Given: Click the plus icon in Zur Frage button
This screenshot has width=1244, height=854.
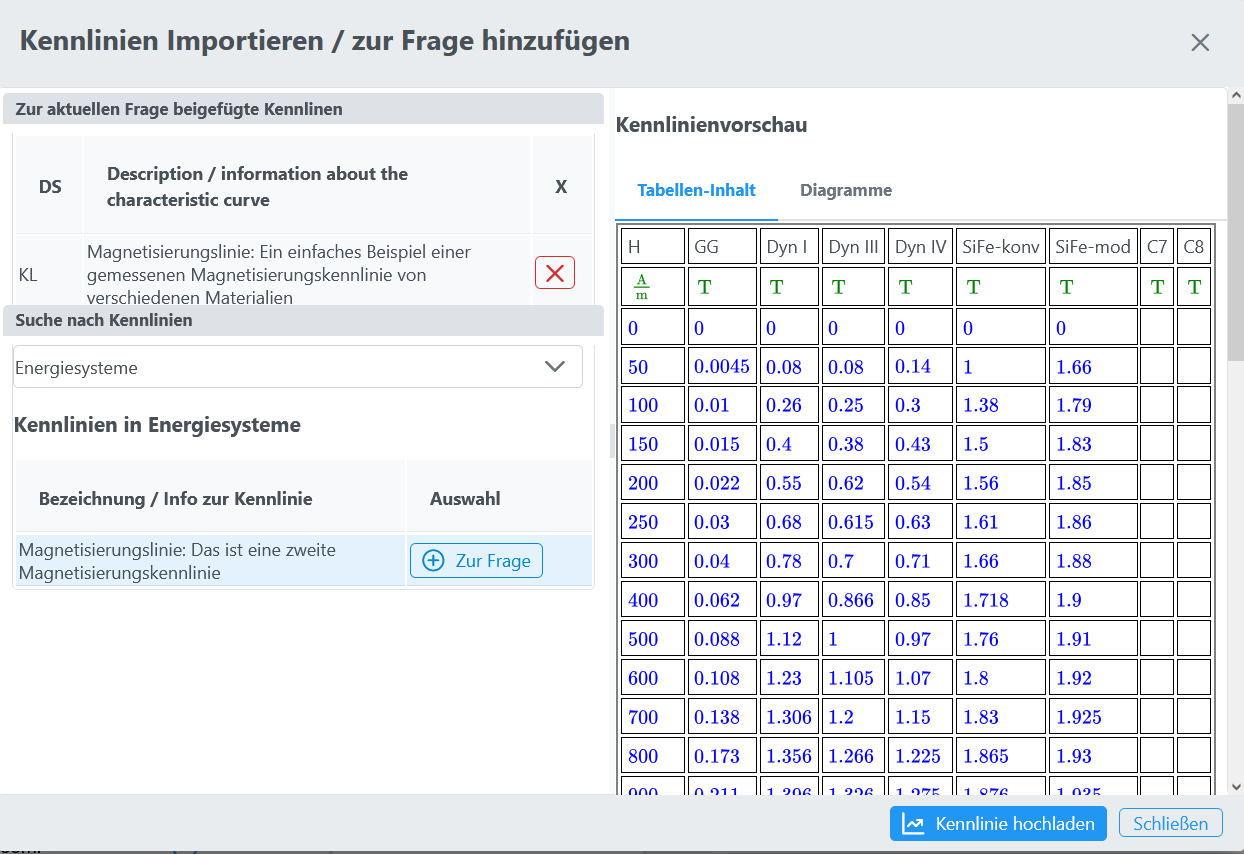Looking at the screenshot, I should point(433,561).
